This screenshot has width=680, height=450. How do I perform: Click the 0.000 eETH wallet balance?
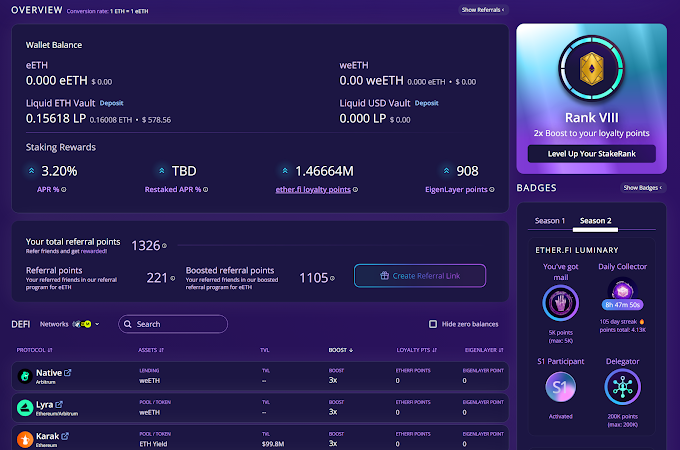pyautogui.click(x=56, y=81)
